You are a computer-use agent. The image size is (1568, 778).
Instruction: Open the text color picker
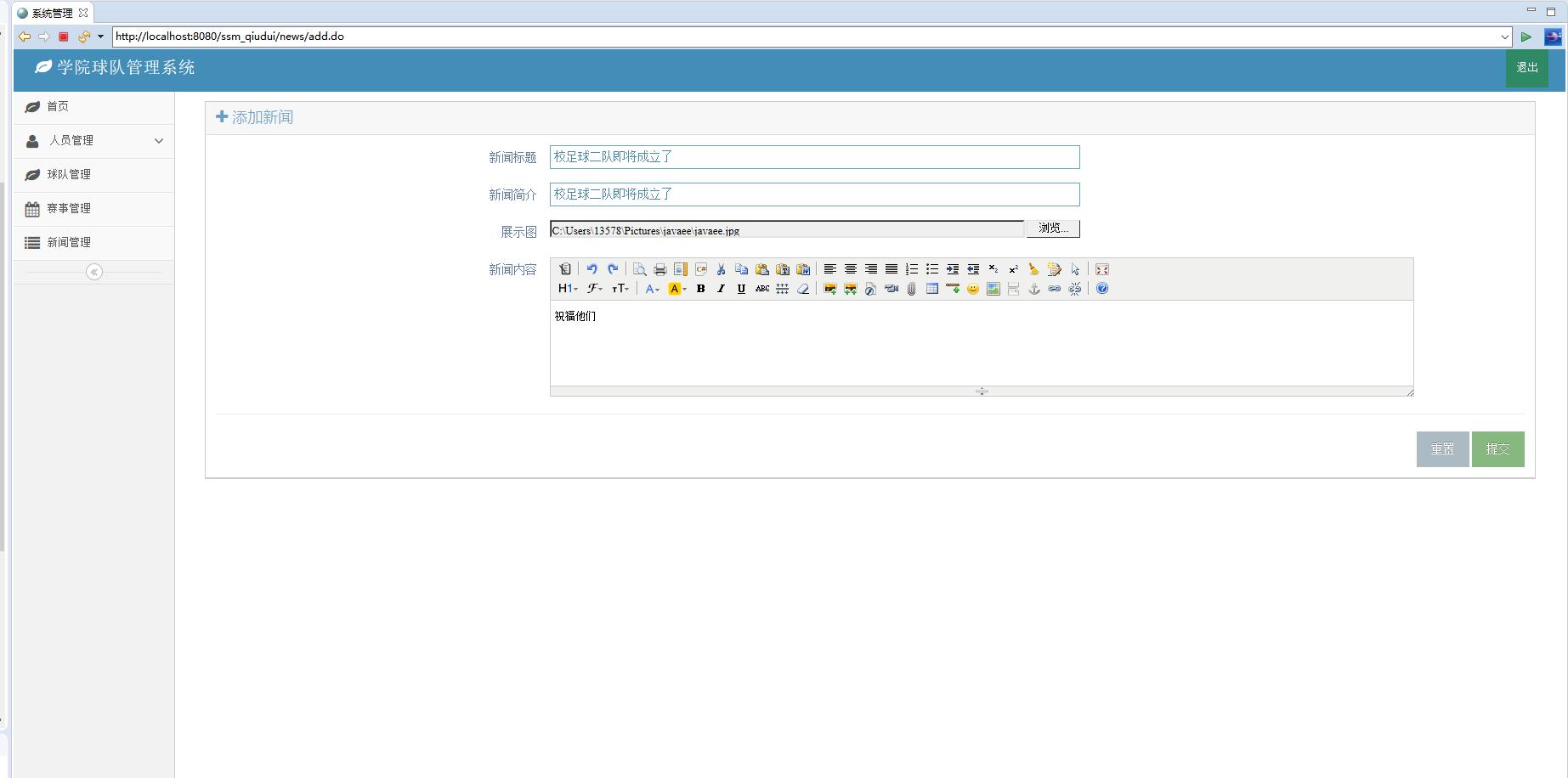tap(652, 289)
